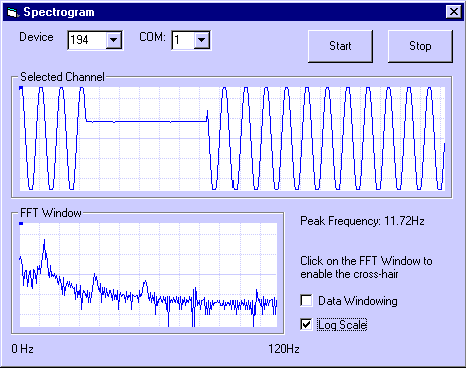Stop the data acquisition
This screenshot has width=466, height=368.
(x=420, y=46)
